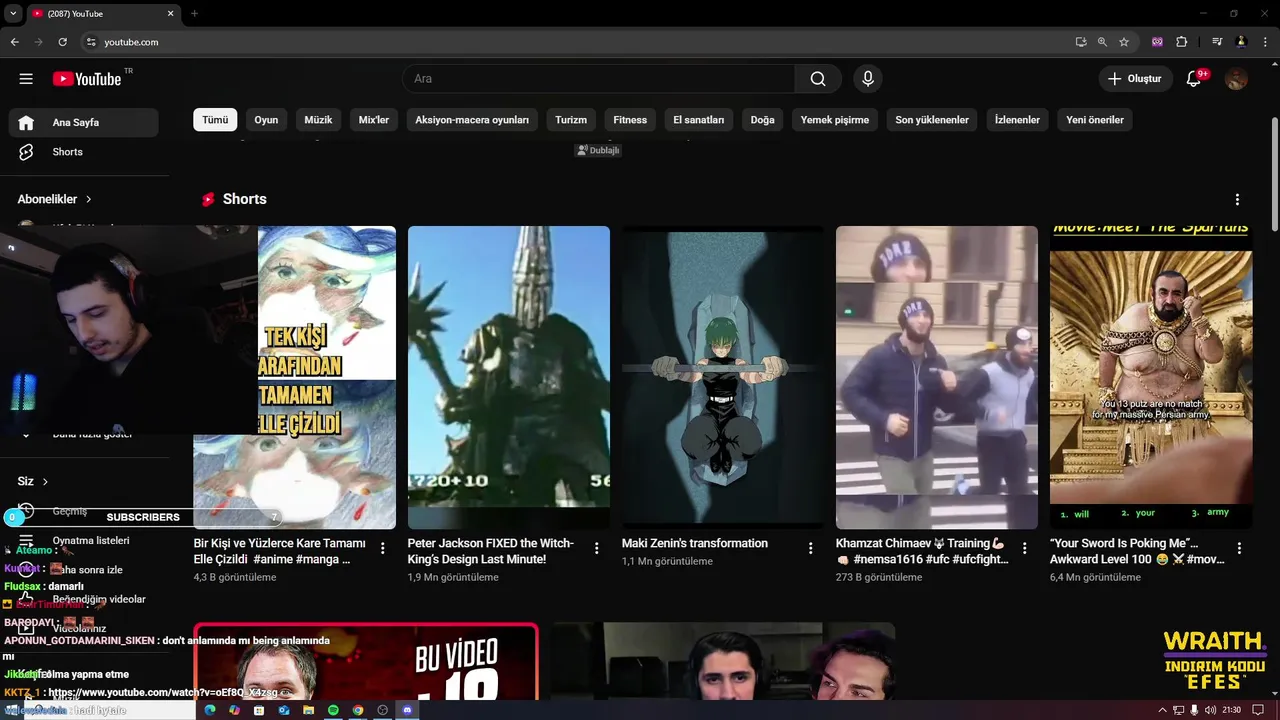Open OBS Studio from the taskbar
Screen dimensions: 1280x720
click(x=382, y=710)
